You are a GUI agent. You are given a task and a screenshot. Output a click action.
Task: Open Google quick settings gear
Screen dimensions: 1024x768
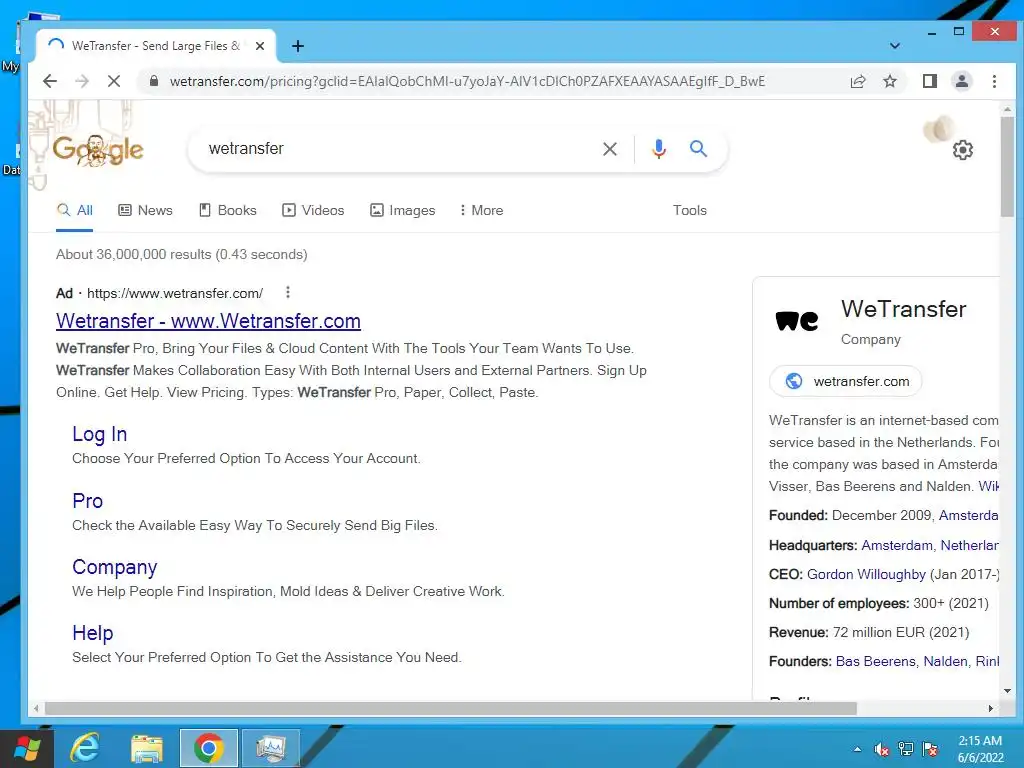[963, 150]
